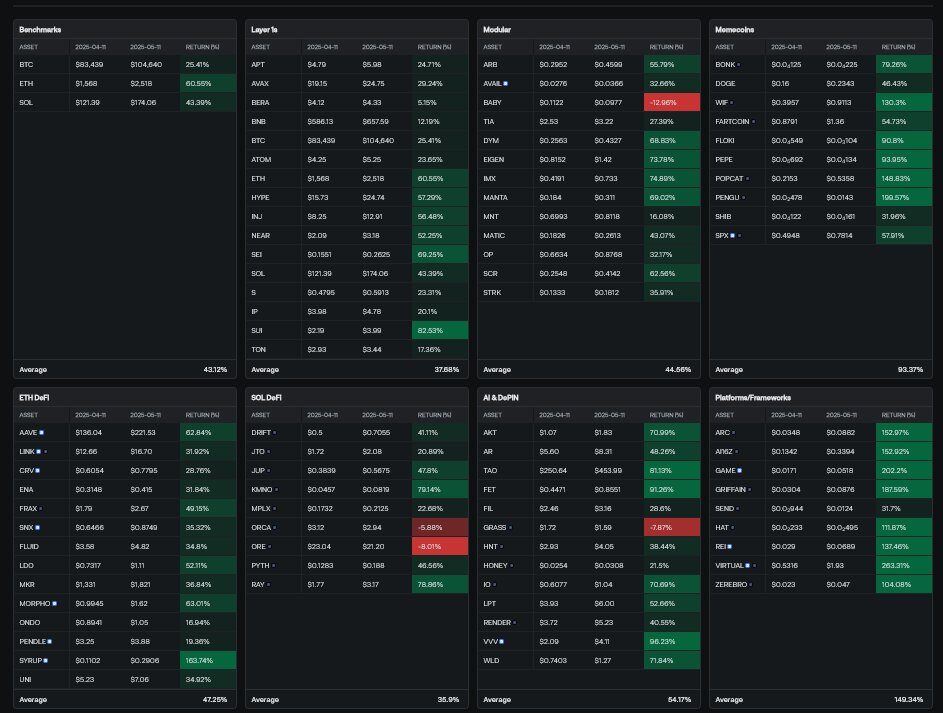Screen dimensions: 943x713
Task: Click the Benchmarks average 43.12% value
Action: coord(215,370)
